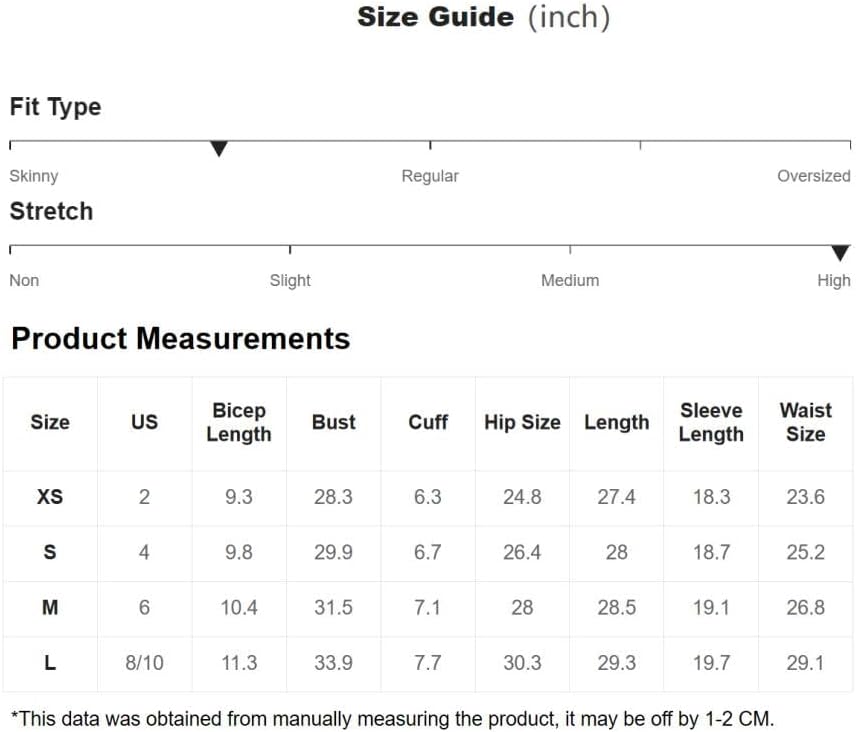Click the Bust column header
Image resolution: width=856 pixels, height=732 pixels.
click(334, 422)
